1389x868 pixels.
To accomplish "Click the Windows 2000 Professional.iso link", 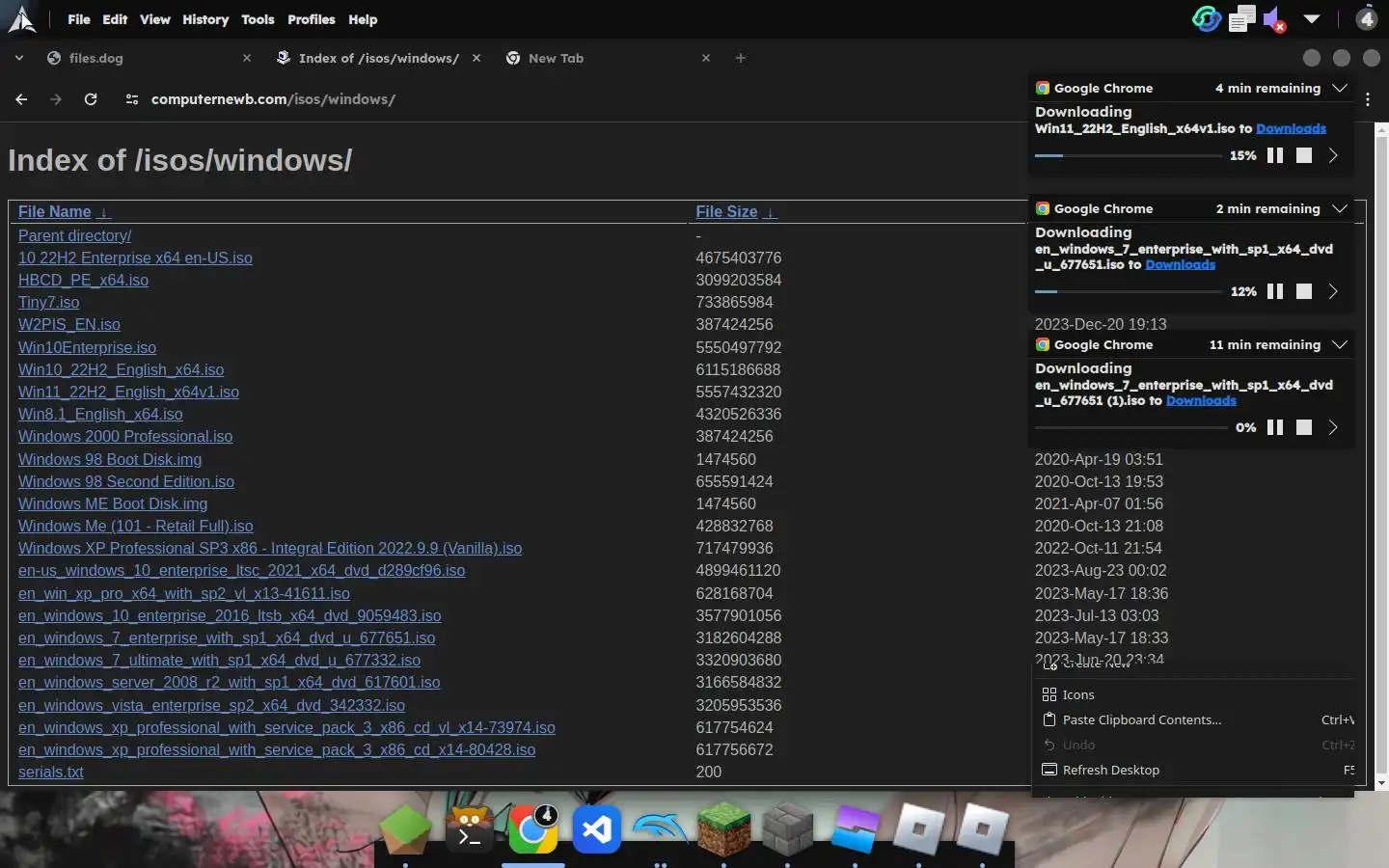I will tap(125, 436).
